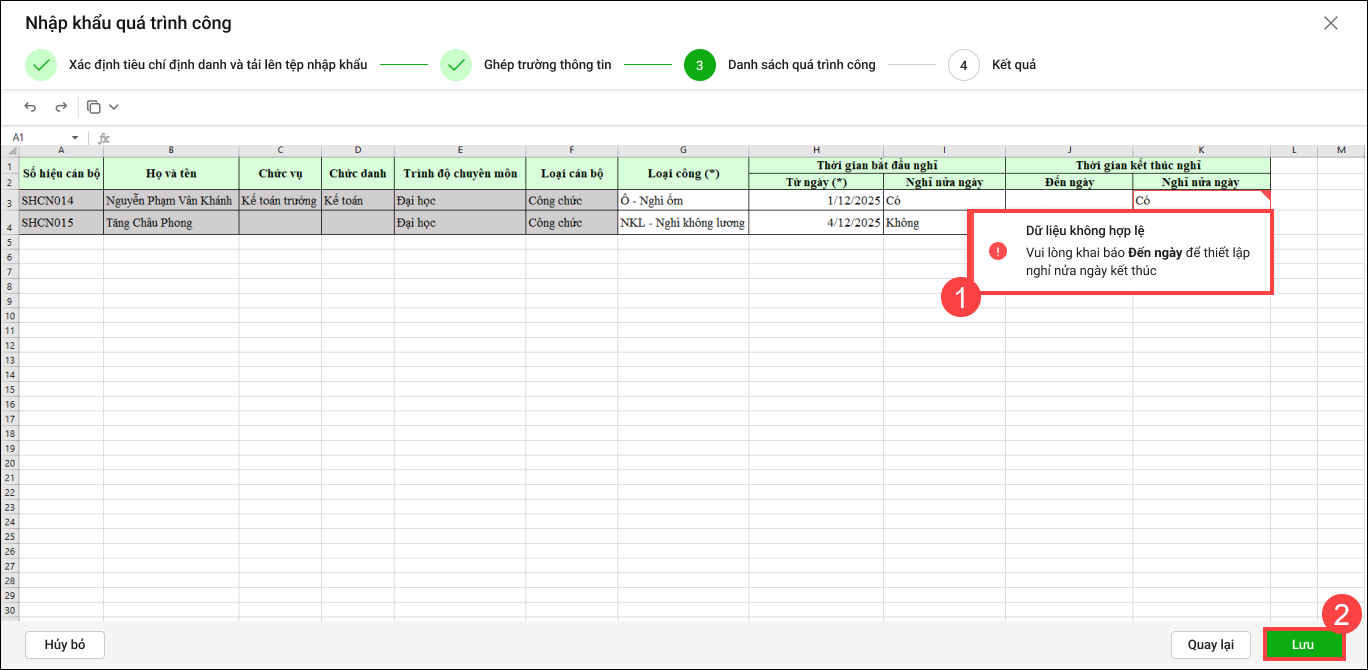1368x670 pixels.
Task: Click the undo arrow icon
Action: 30,107
